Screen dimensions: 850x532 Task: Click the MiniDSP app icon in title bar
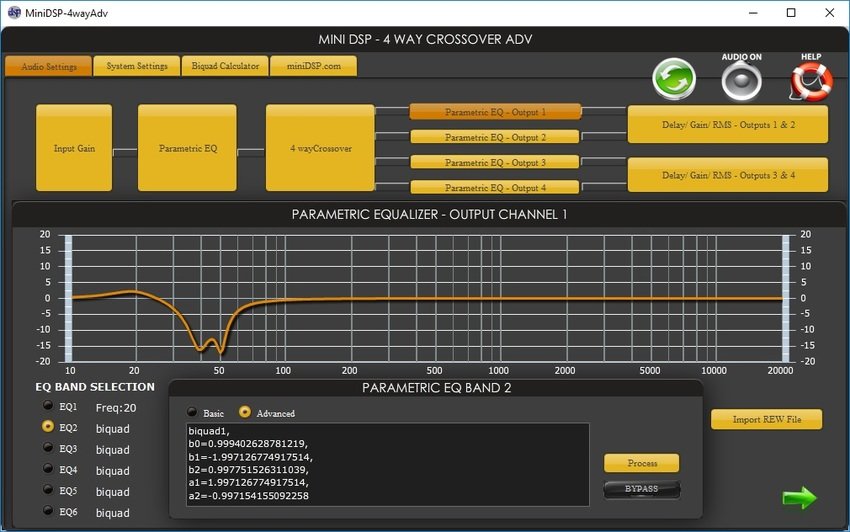tap(14, 12)
